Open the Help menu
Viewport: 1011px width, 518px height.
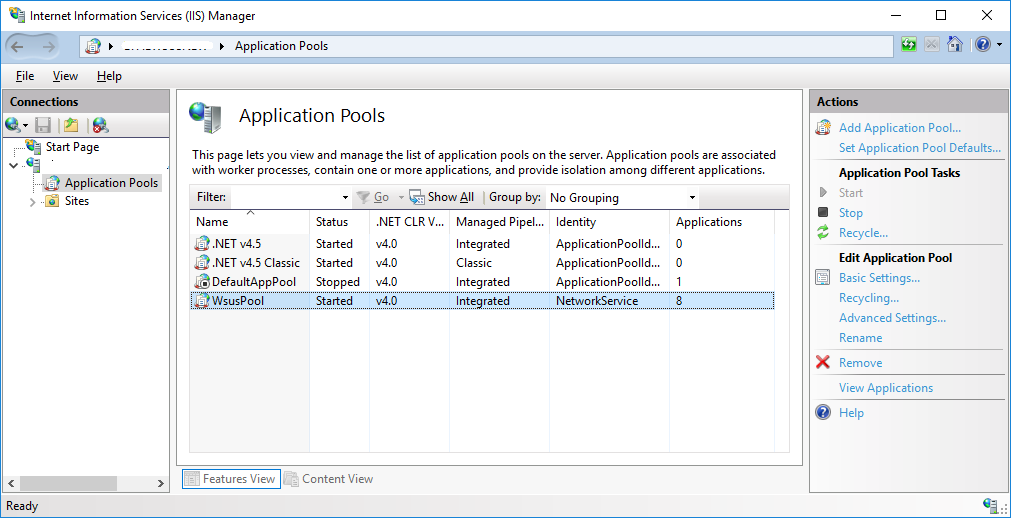tap(109, 76)
